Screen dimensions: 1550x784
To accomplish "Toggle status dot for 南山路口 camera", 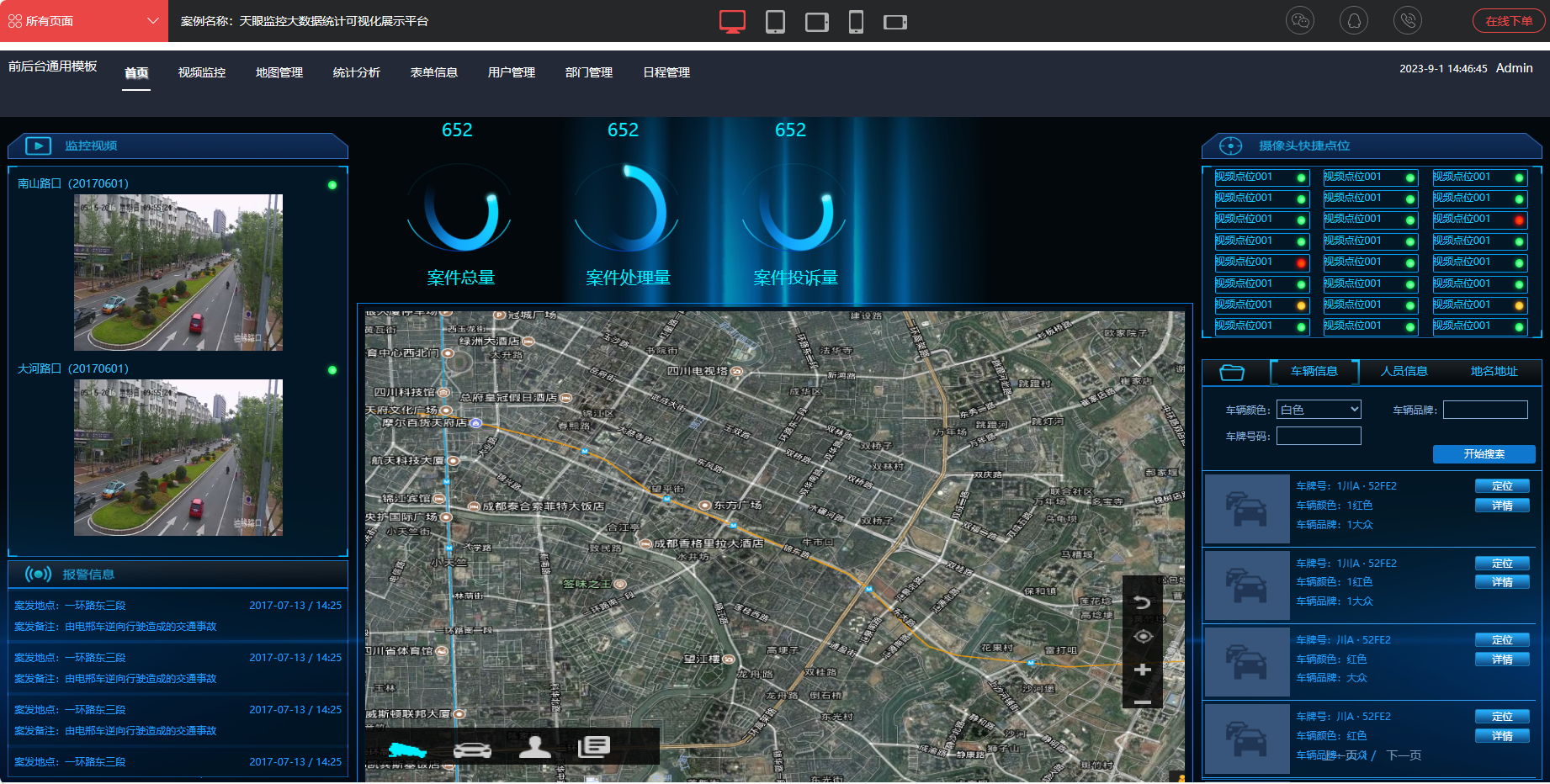I will pyautogui.click(x=332, y=185).
